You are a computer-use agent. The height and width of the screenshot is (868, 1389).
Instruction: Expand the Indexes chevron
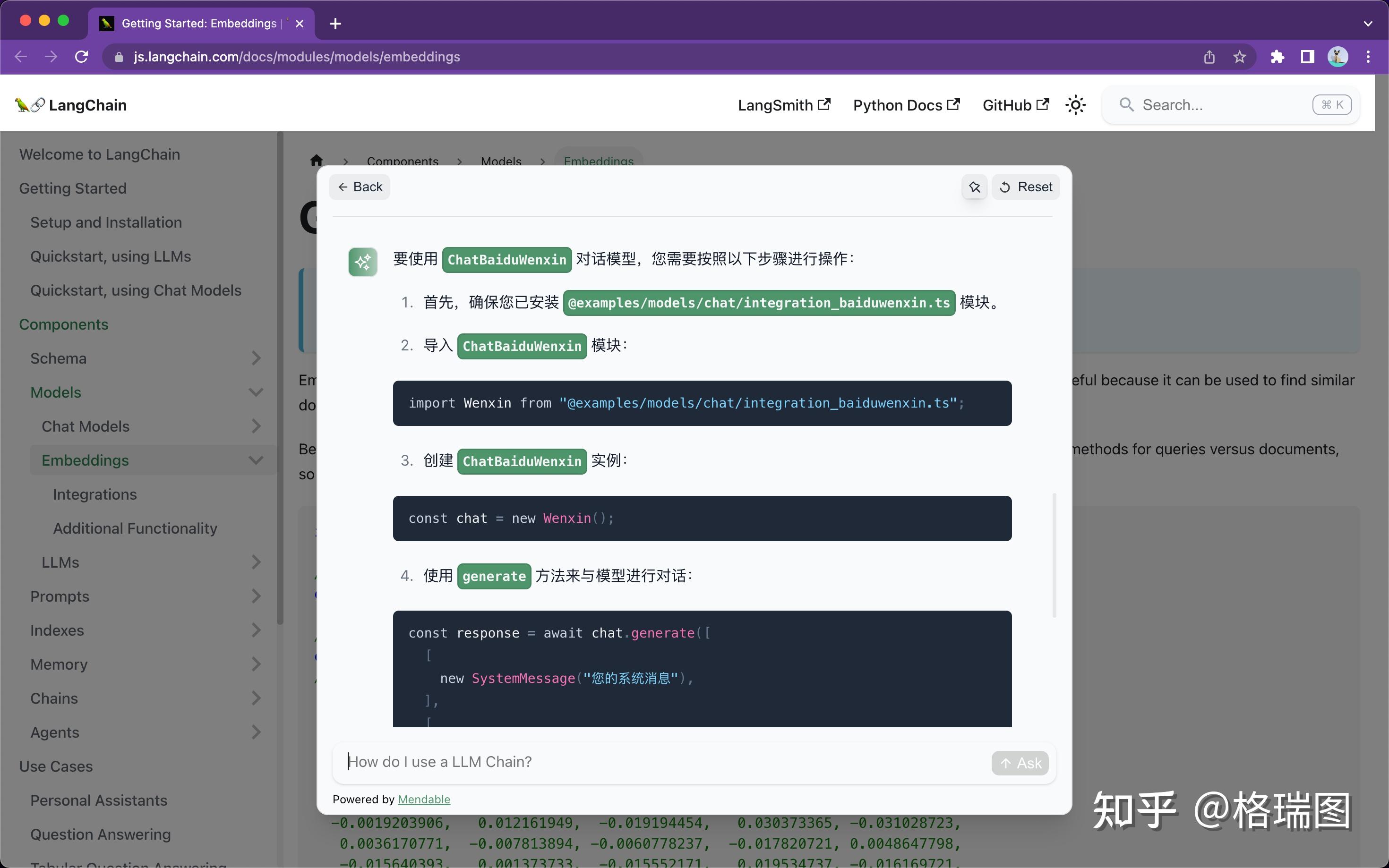pos(256,630)
